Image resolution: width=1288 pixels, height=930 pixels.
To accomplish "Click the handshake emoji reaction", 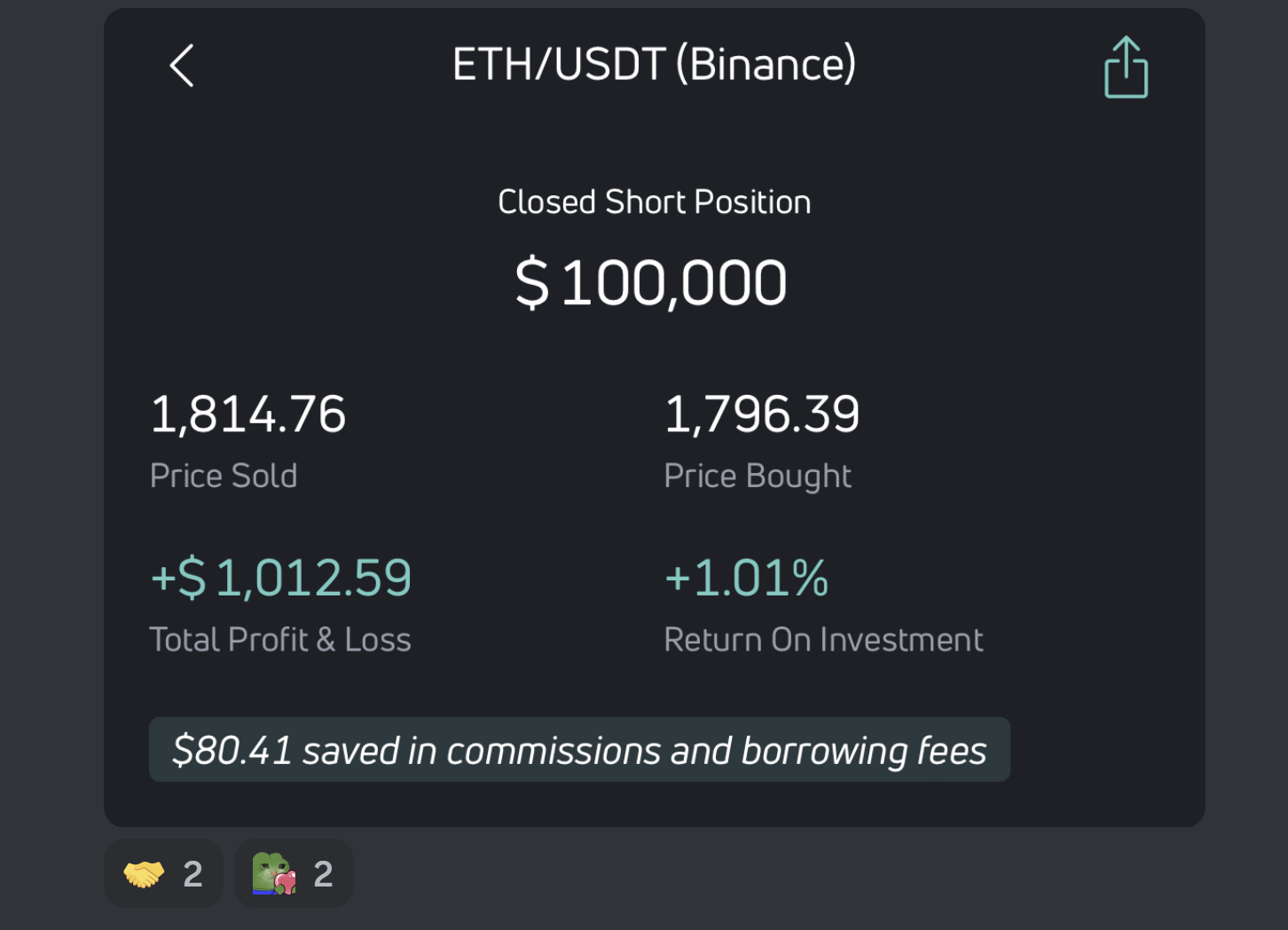I will [x=145, y=874].
